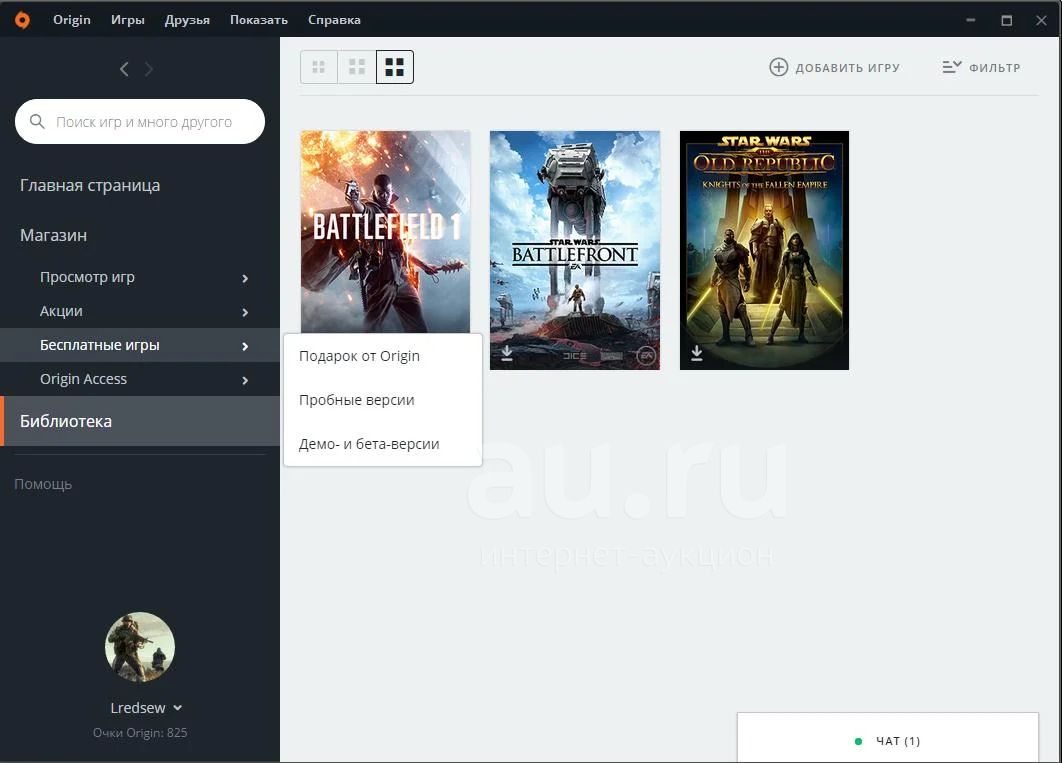Image resolution: width=1062 pixels, height=763 pixels.
Task: Open the Lredsew account dropdown arrow
Action: (177, 708)
